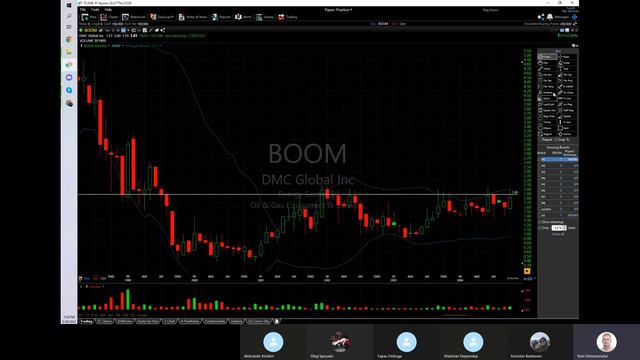Expand the Volume pane legend dropdown
Screen dimensions: 640x360
(x=103, y=287)
